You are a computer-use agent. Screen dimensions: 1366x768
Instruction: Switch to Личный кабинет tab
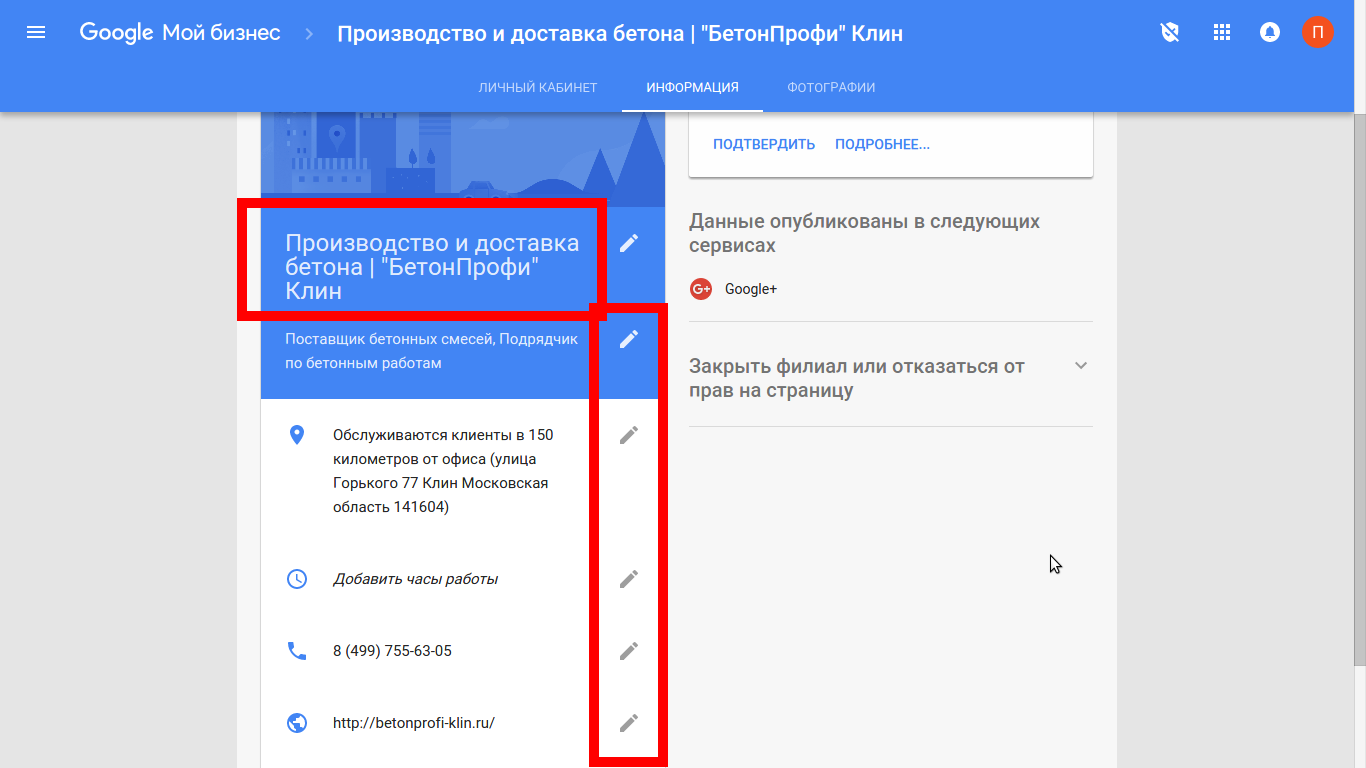coord(538,88)
